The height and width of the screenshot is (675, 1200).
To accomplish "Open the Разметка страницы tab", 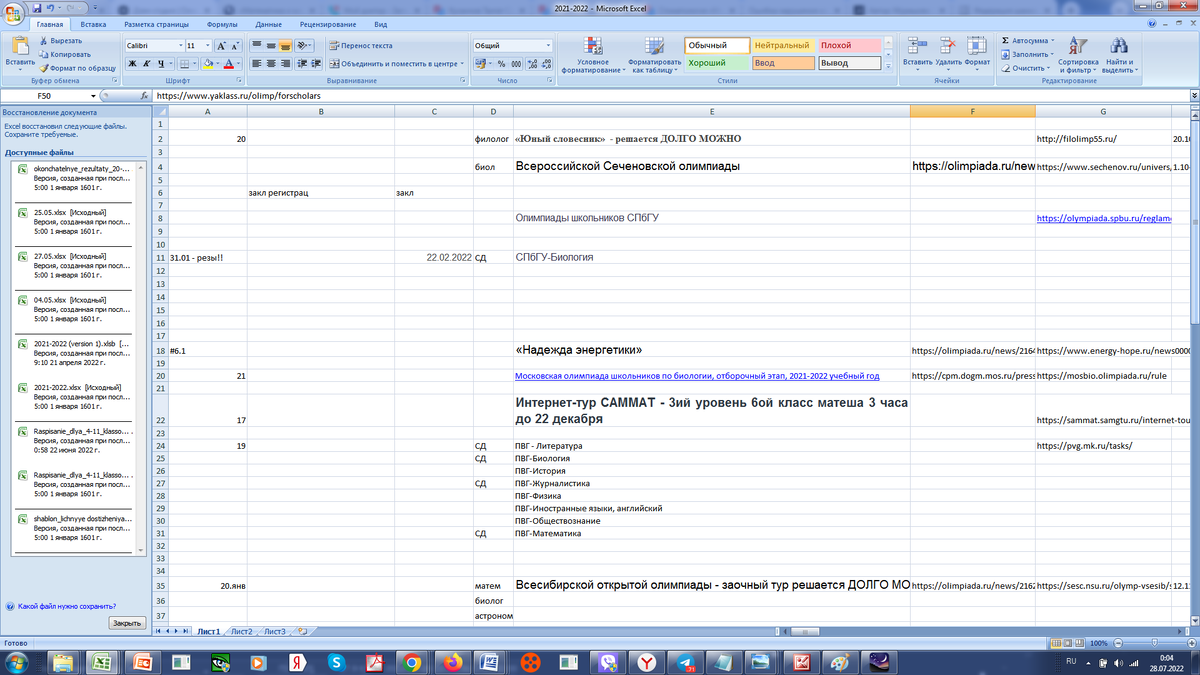I will (x=159, y=23).
